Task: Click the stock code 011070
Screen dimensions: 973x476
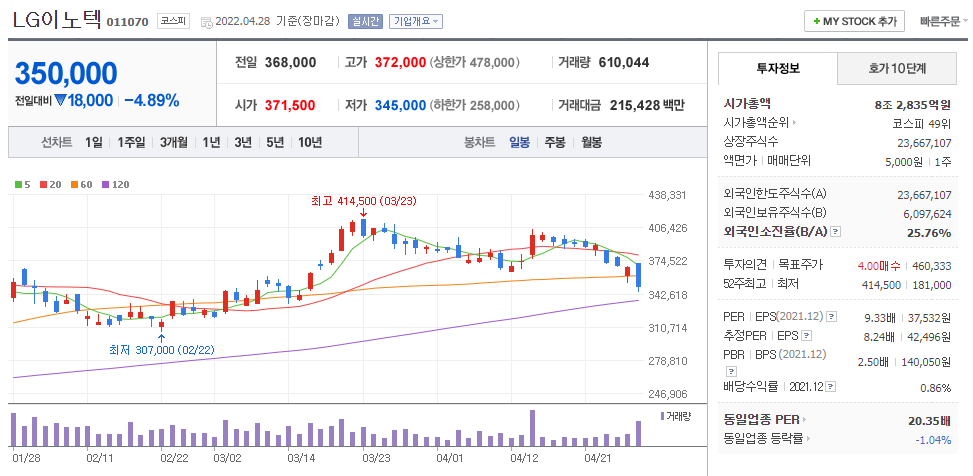Action: (127, 22)
